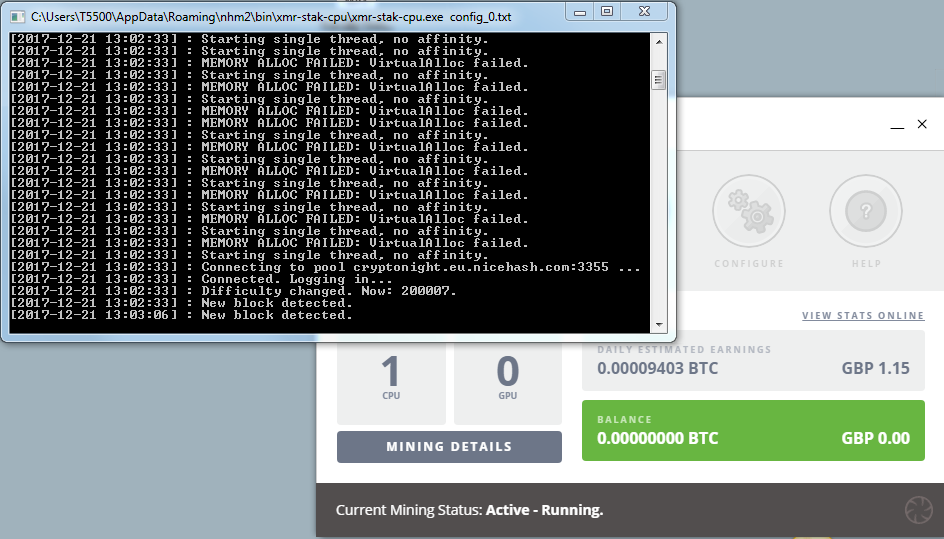Click the spinning status icon in footer
This screenshot has width=944, height=539.
[919, 510]
